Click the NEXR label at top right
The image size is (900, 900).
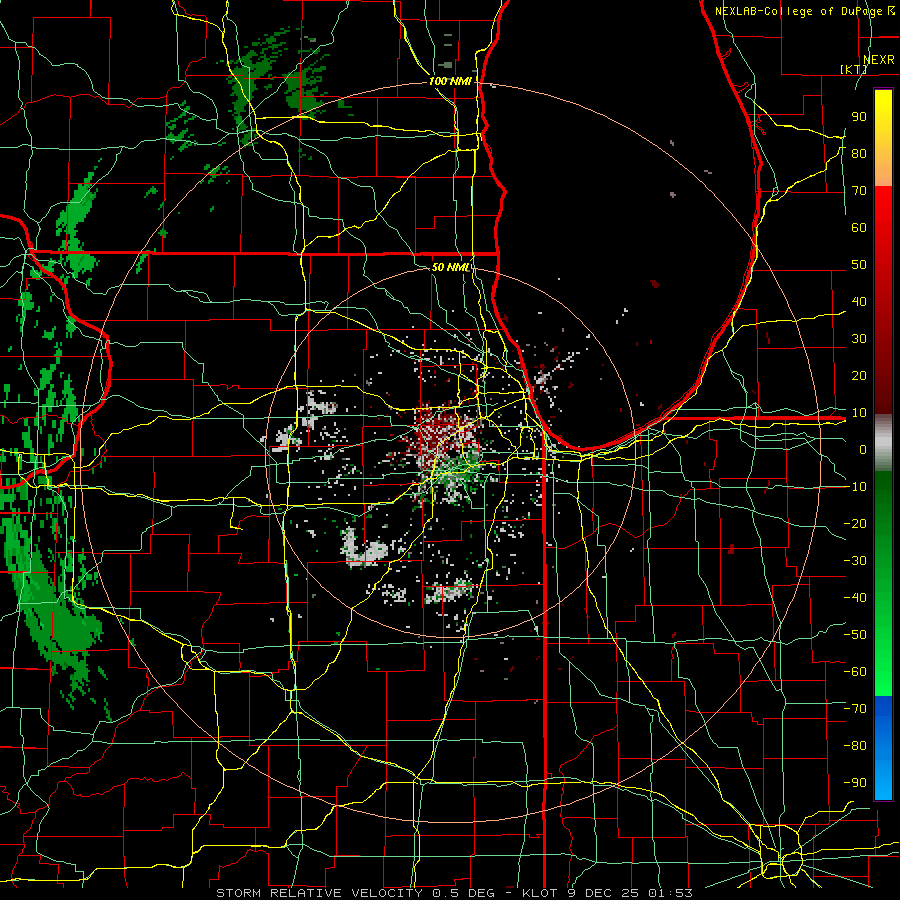[x=878, y=60]
